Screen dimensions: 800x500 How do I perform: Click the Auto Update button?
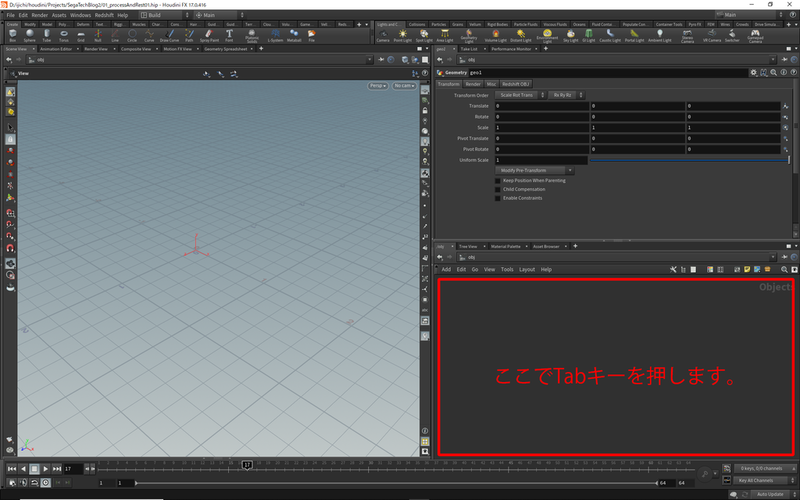pyautogui.click(x=770, y=494)
